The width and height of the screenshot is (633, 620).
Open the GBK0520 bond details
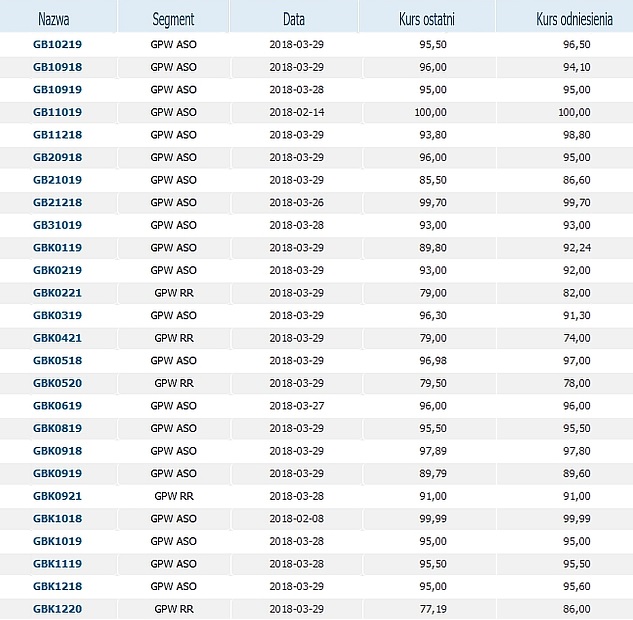(57, 383)
